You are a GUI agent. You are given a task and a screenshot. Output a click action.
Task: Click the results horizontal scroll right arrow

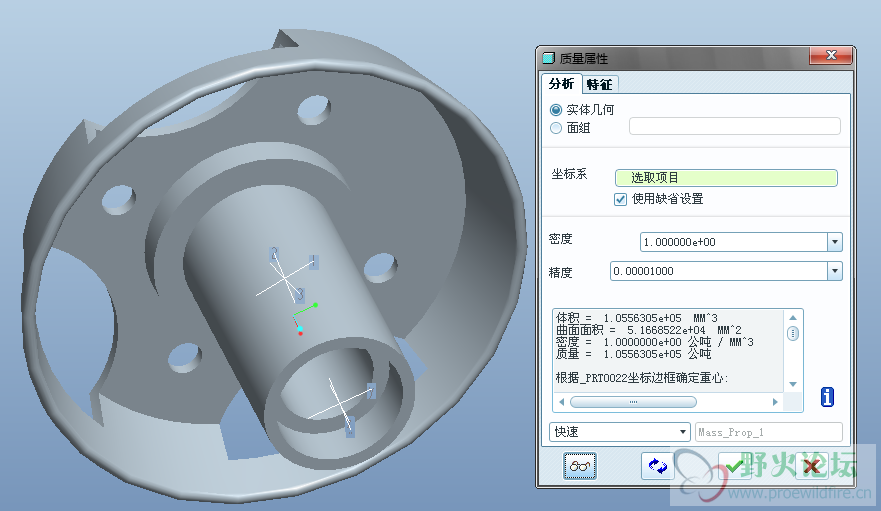tap(775, 401)
